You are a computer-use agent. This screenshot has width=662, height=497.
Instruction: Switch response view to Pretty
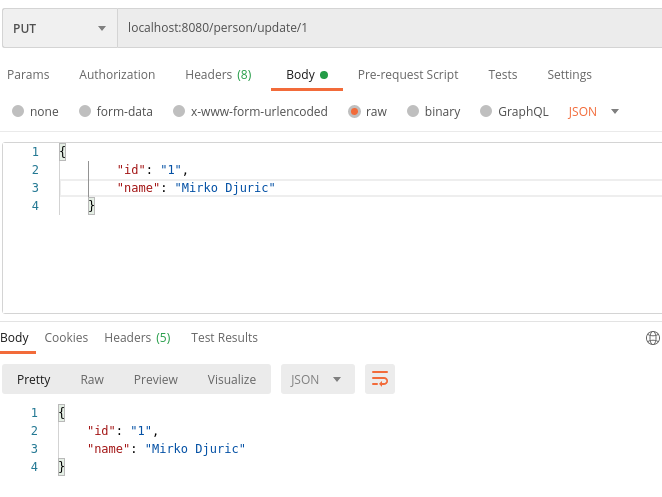pos(34,380)
